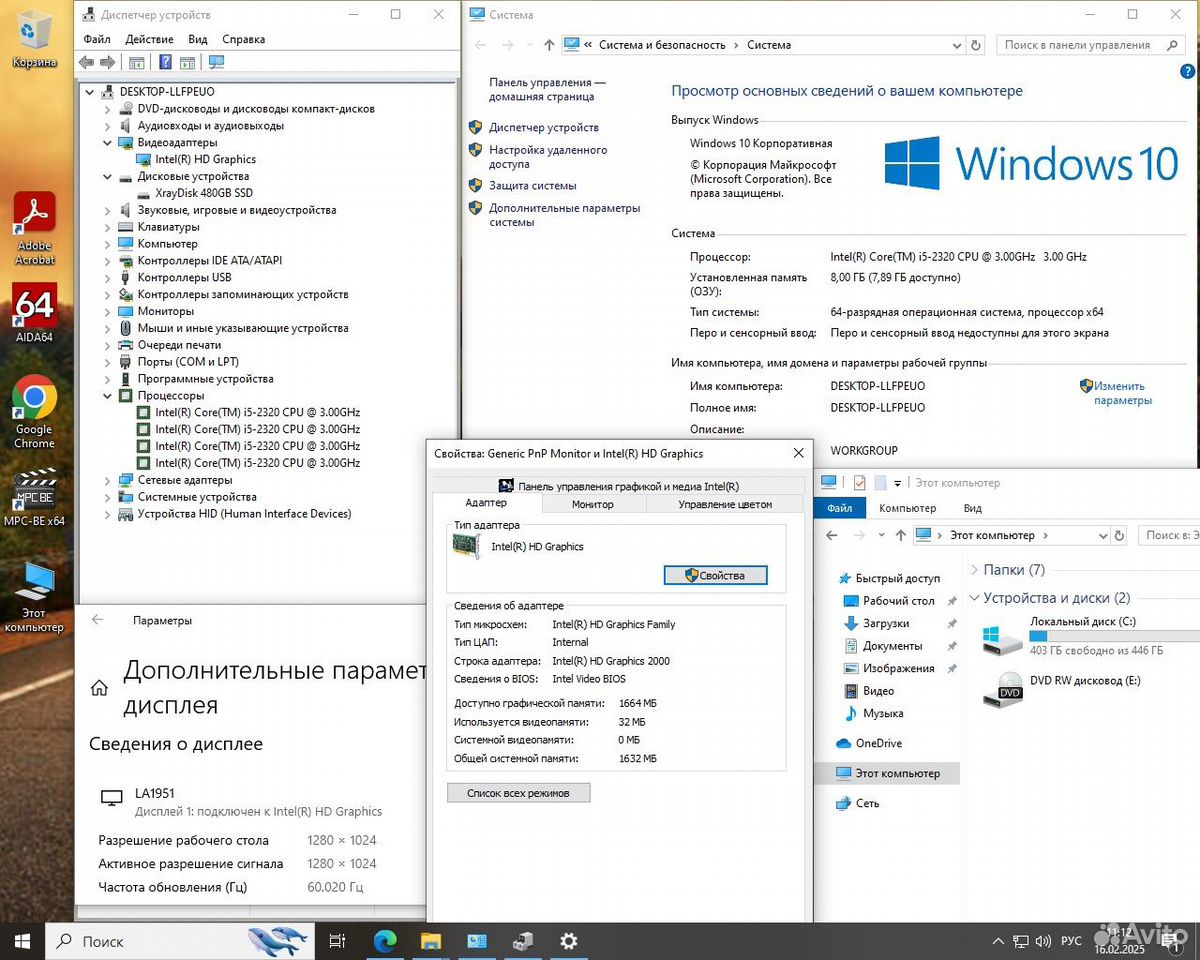The height and width of the screenshot is (960, 1200).
Task: Click refresh button in System window address bar
Action: (976, 45)
